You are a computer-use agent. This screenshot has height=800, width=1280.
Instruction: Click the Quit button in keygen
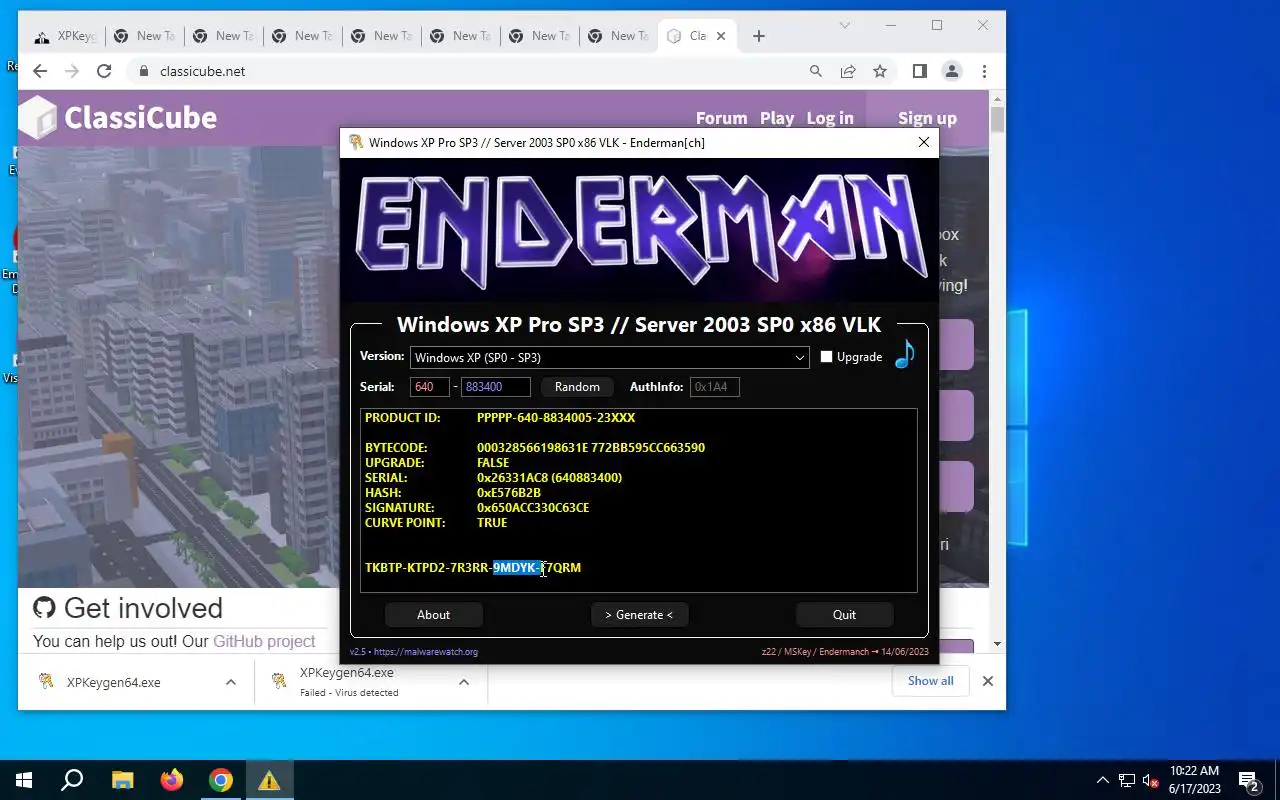click(844, 615)
